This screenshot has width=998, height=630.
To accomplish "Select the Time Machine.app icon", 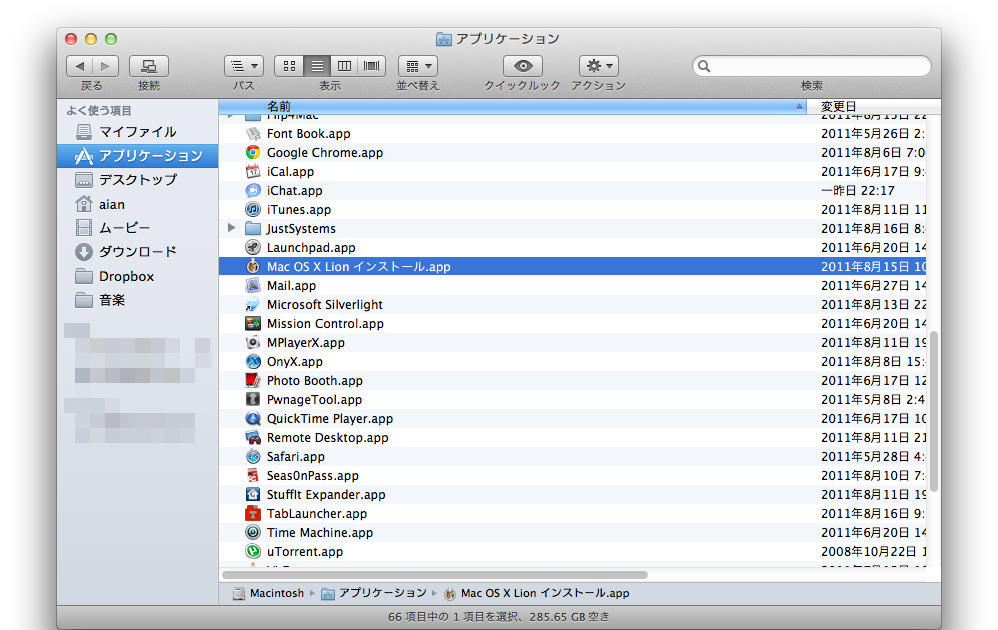I will pyautogui.click(x=253, y=532).
